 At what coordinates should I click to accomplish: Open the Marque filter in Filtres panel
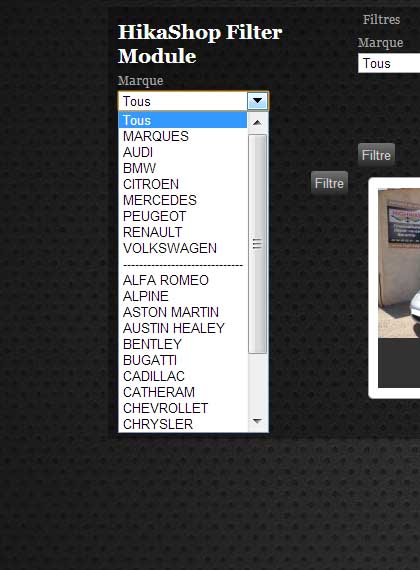(x=389, y=63)
